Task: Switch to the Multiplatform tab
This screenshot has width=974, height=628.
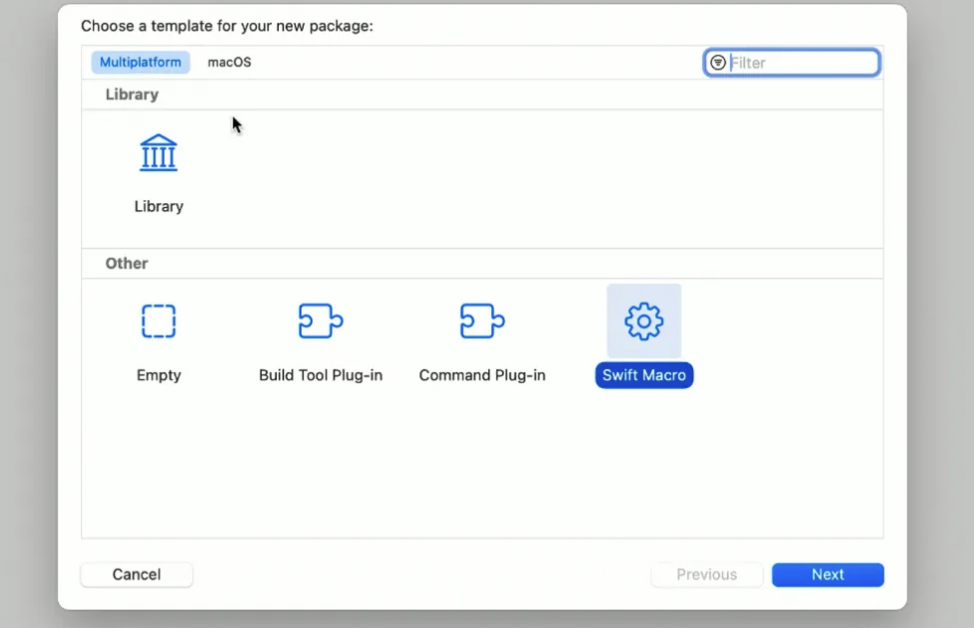Action: click(140, 62)
